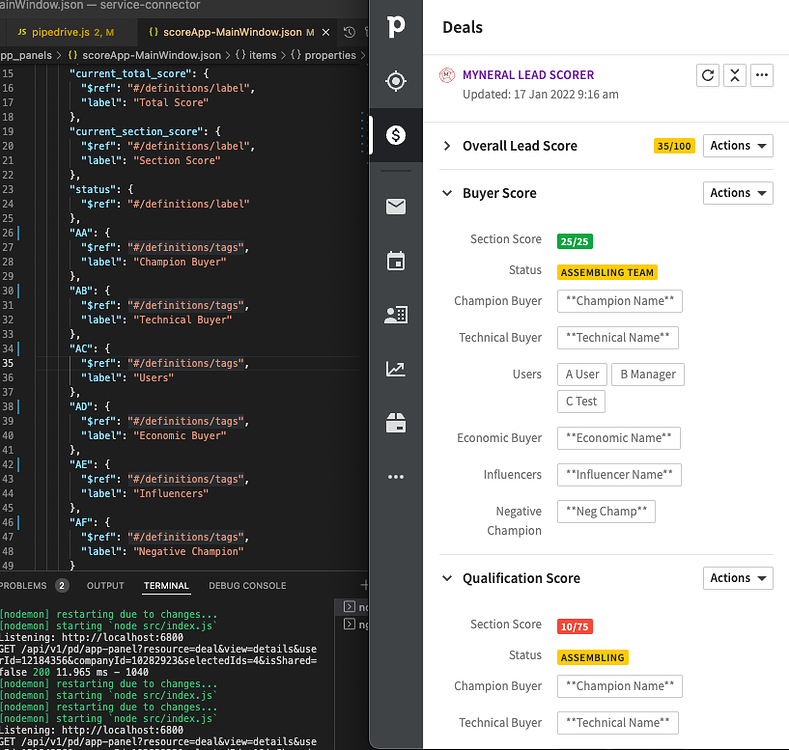Open the More dots icon in Pipedrive sidebar
The height and width of the screenshot is (750, 789).
[x=396, y=477]
